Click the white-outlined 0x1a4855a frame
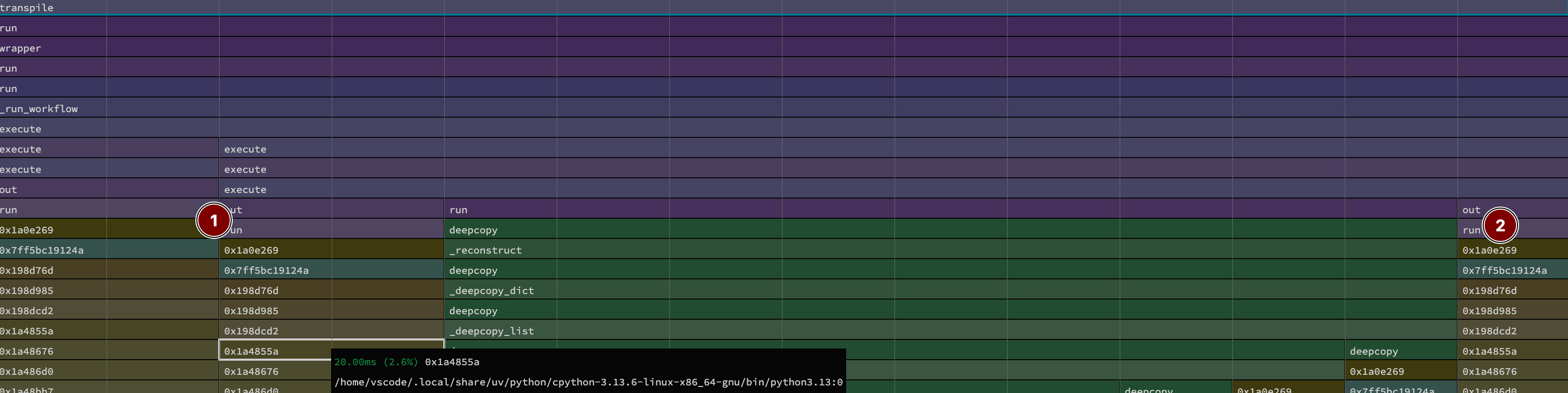The image size is (1568, 393). click(274, 351)
